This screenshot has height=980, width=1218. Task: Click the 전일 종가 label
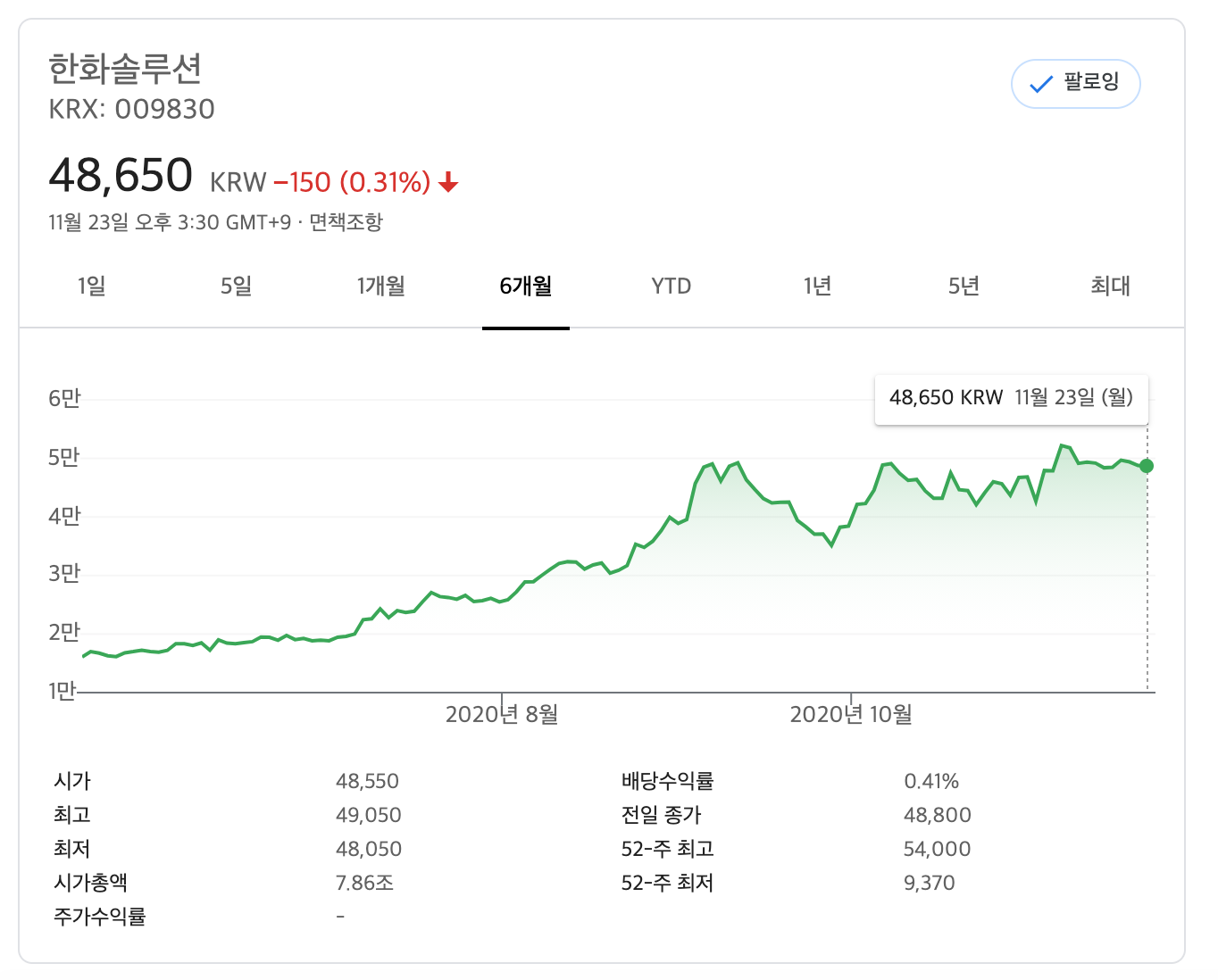coord(662,815)
